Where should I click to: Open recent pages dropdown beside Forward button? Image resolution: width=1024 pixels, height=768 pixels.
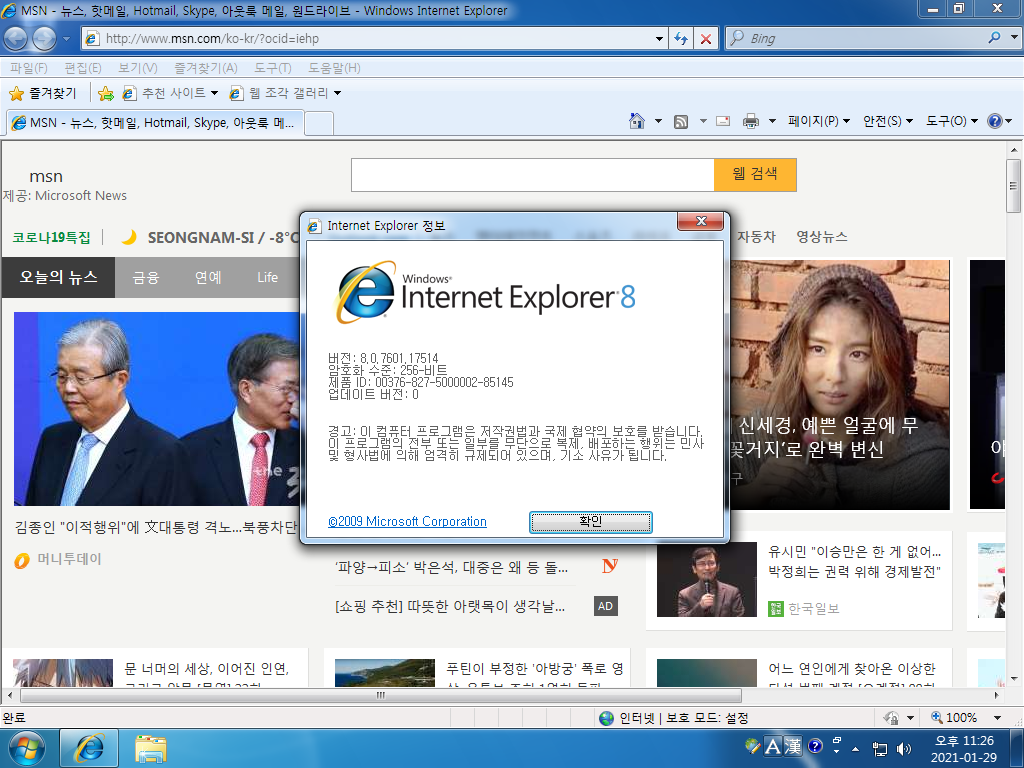click(x=66, y=39)
